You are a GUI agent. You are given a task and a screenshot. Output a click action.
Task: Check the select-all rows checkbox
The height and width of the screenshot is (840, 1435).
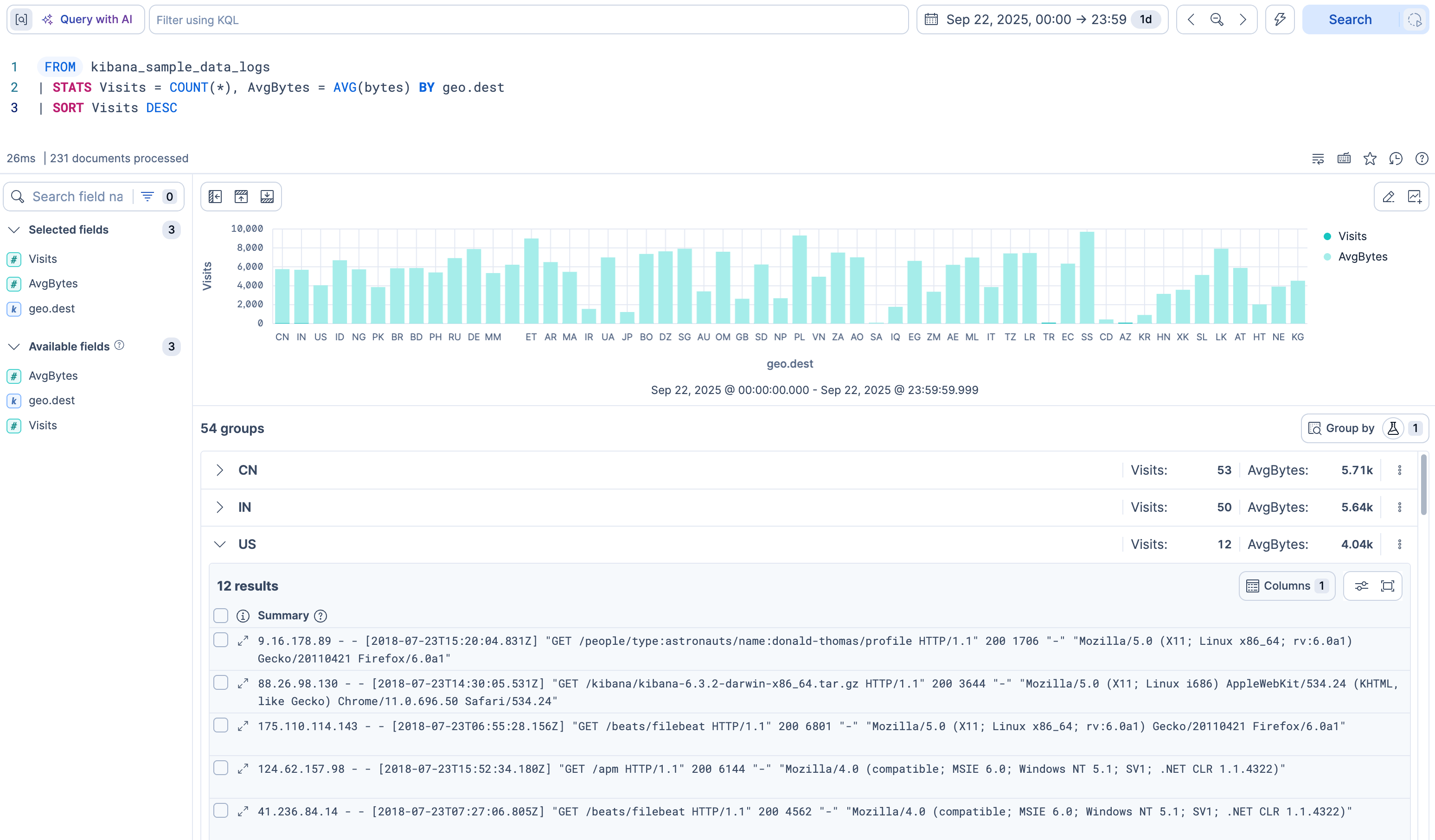click(x=221, y=616)
